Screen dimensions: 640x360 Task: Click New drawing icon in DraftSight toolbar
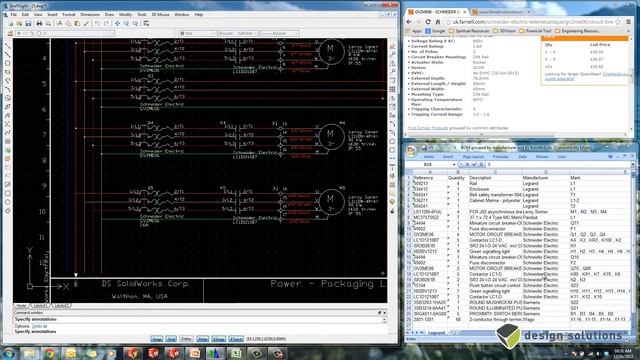(10, 24)
